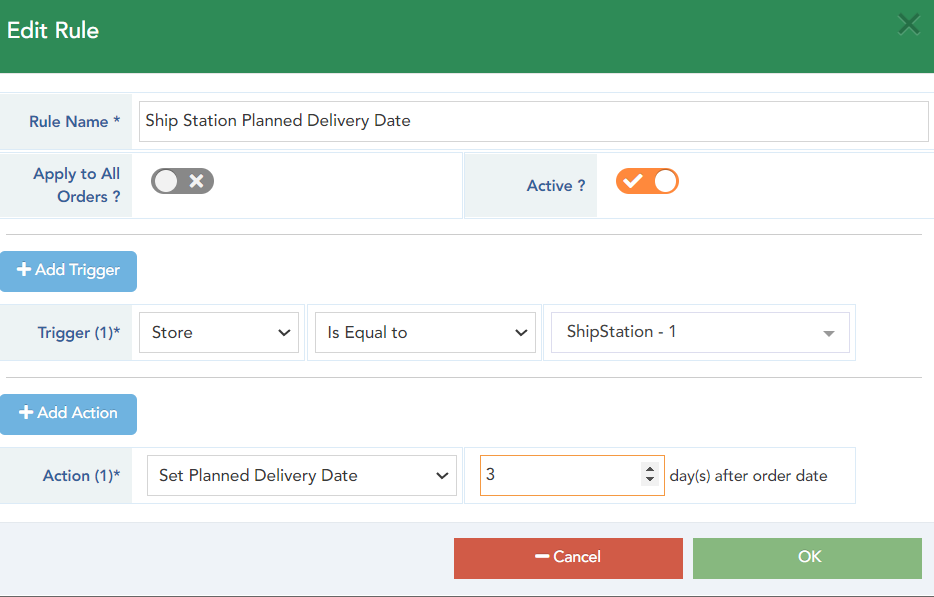
Task: Open the Store trigger dropdown
Action: (218, 332)
